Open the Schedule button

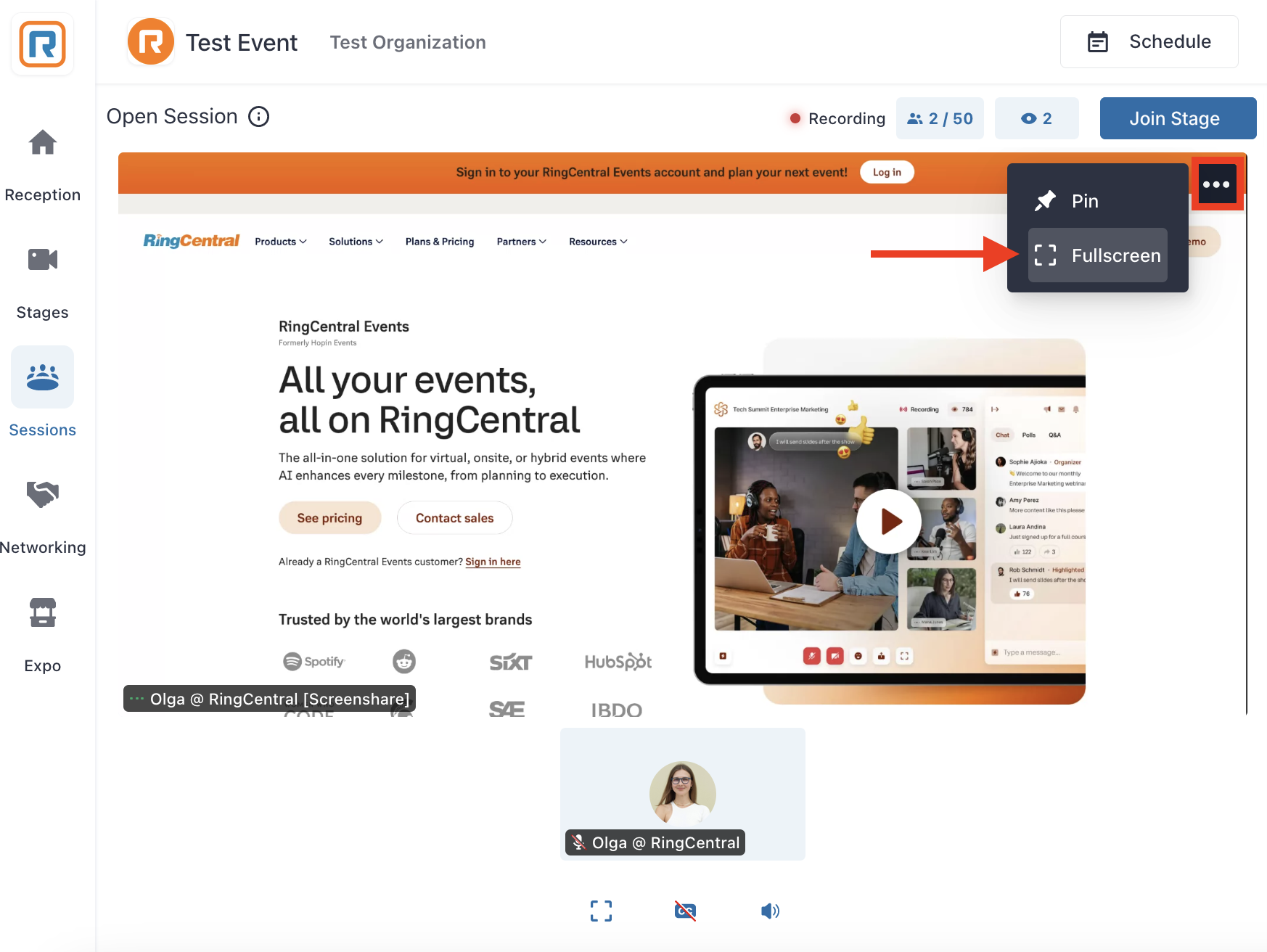(x=1149, y=41)
